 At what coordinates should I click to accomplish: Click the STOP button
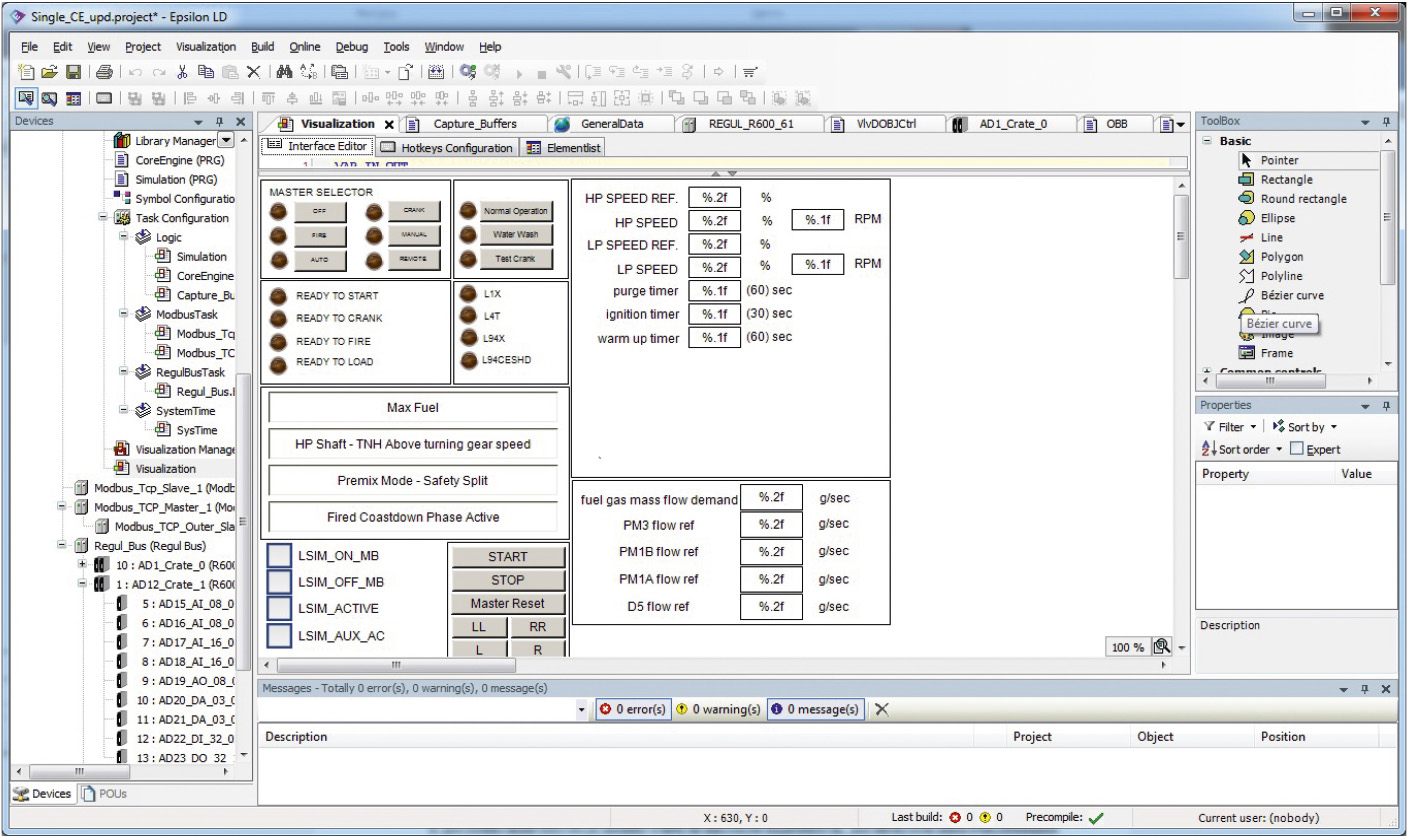(508, 580)
